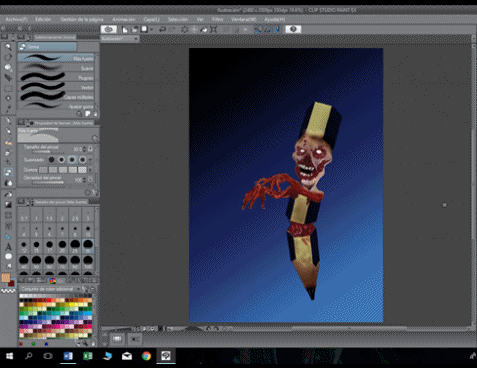The image size is (477, 368).
Task: Open the CLIP STUDIO launcher icon
Action: [109, 29]
